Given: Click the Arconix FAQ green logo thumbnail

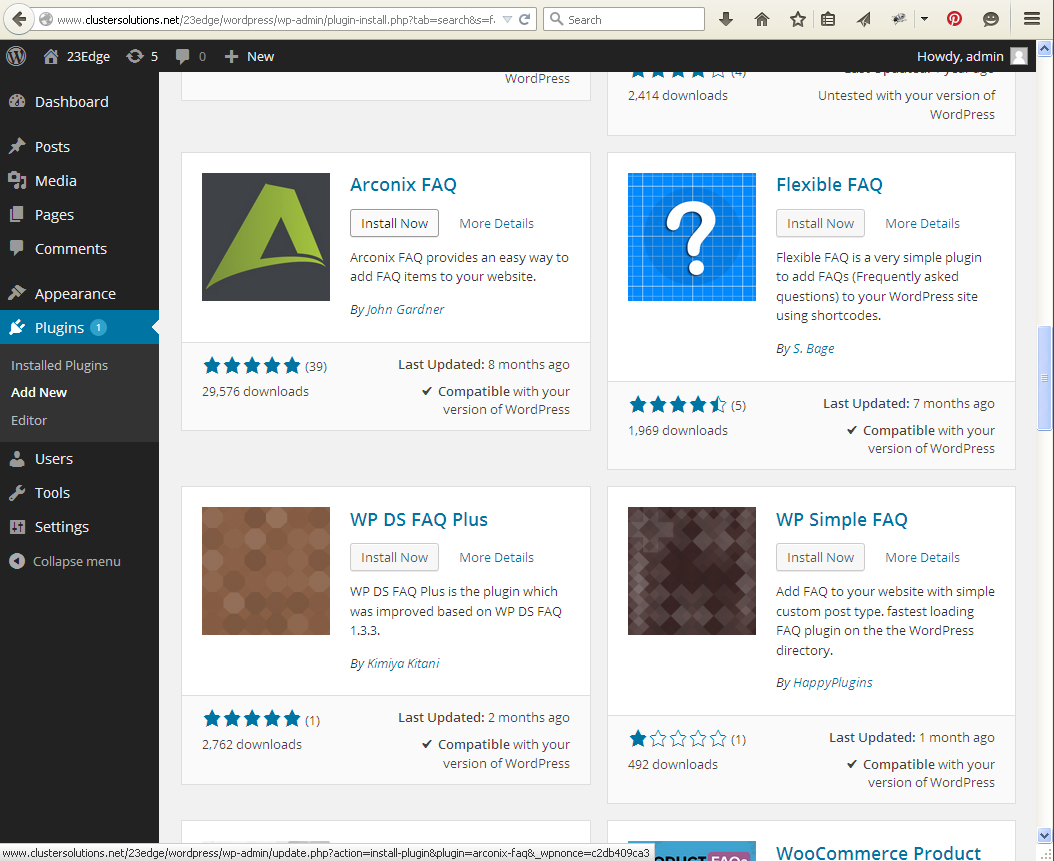Looking at the screenshot, I should [x=266, y=237].
